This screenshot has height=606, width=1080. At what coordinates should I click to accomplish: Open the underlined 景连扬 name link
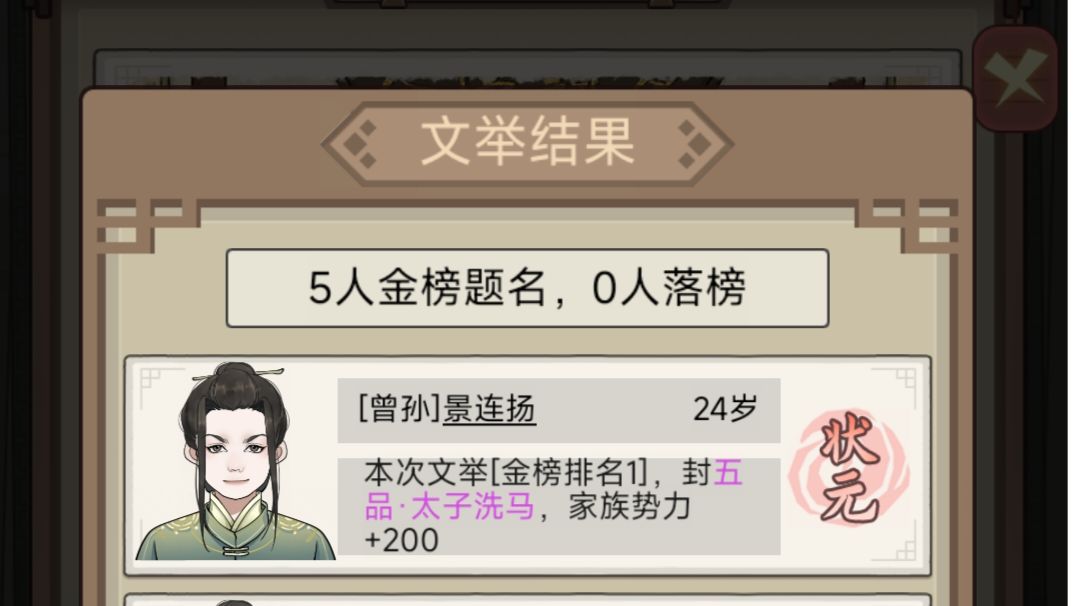[x=489, y=408]
